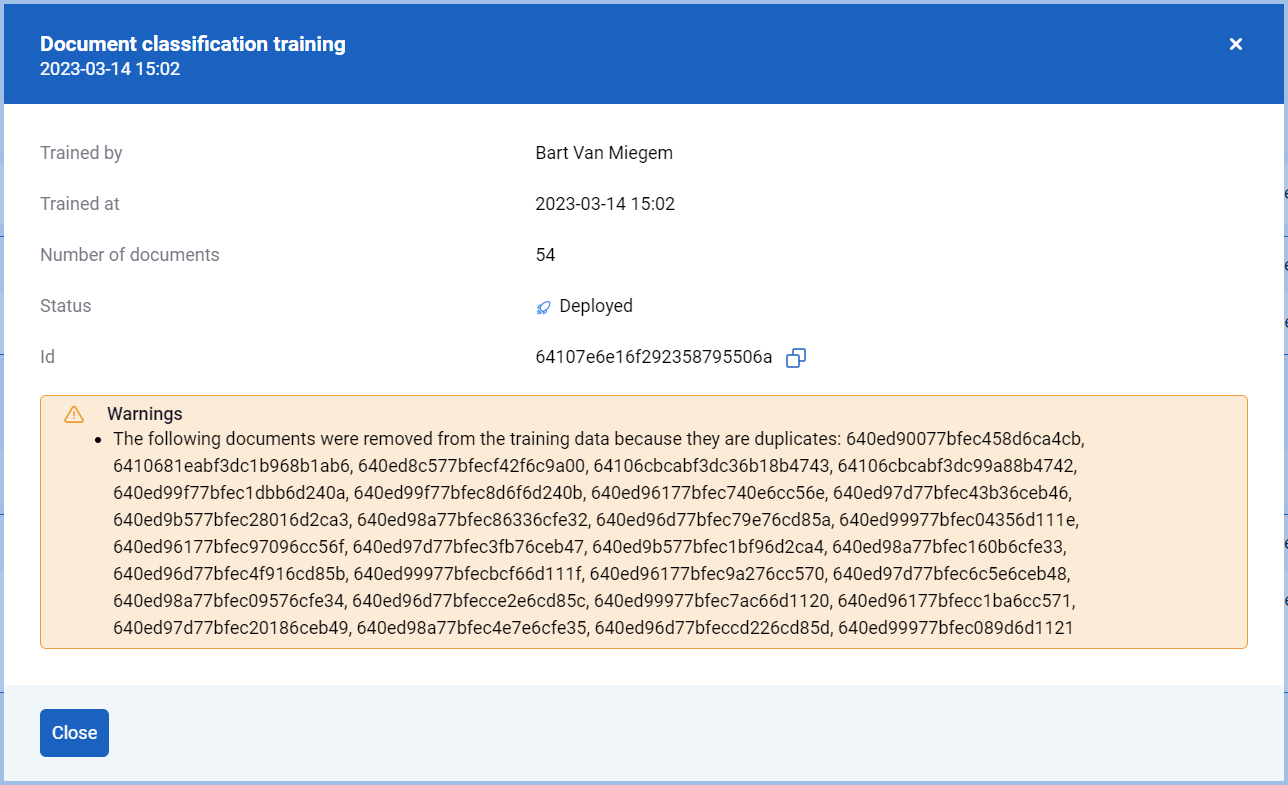Image resolution: width=1288 pixels, height=785 pixels.
Task: Select duplicate document id 640ed99977bfec04356d111e
Action: click(x=957, y=520)
